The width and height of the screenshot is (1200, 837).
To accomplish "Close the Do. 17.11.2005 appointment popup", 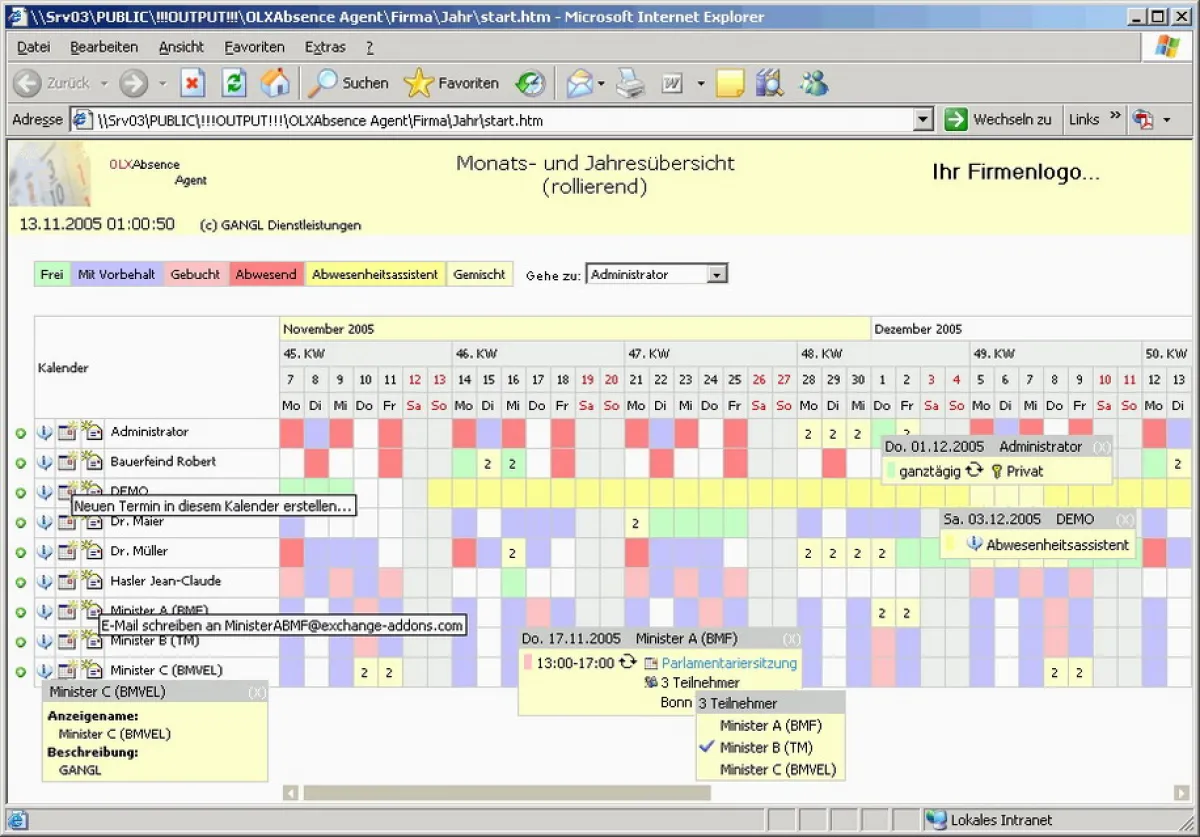I will pos(791,639).
